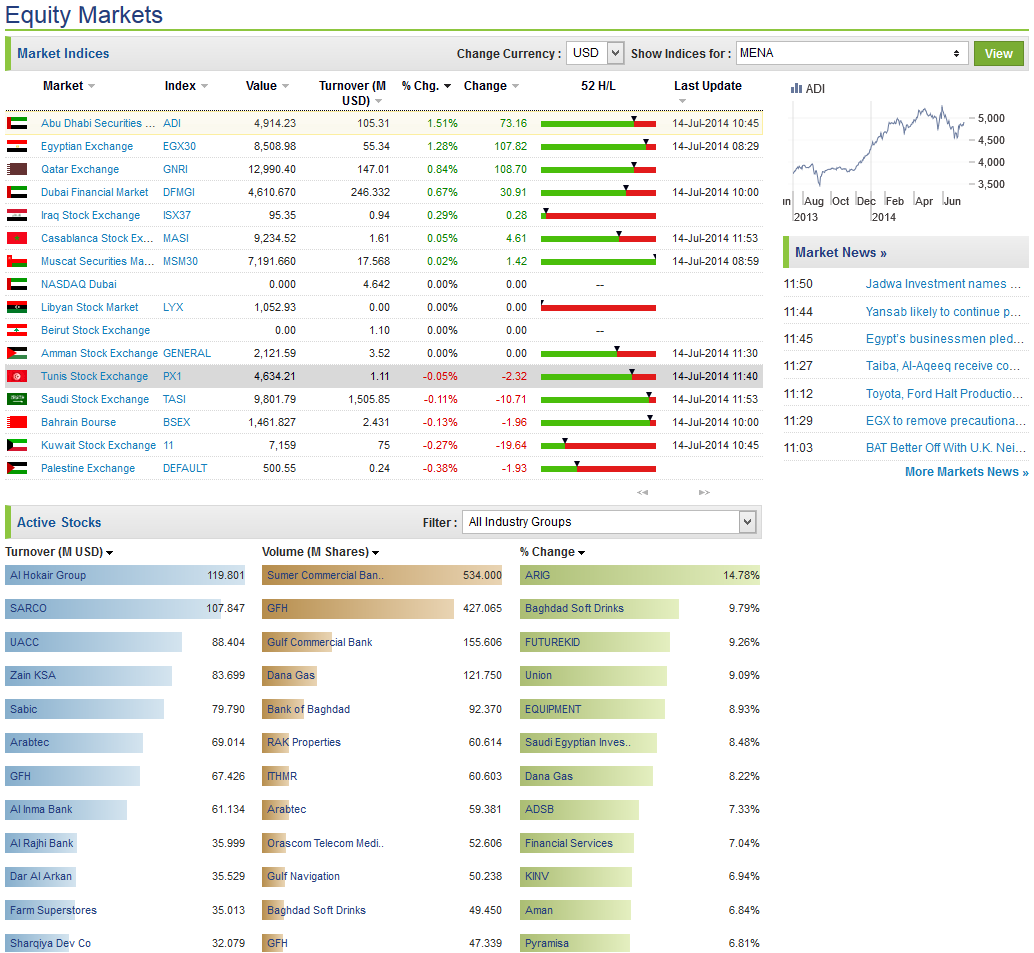
Task: Sort table by Market column
Action: (x=69, y=86)
